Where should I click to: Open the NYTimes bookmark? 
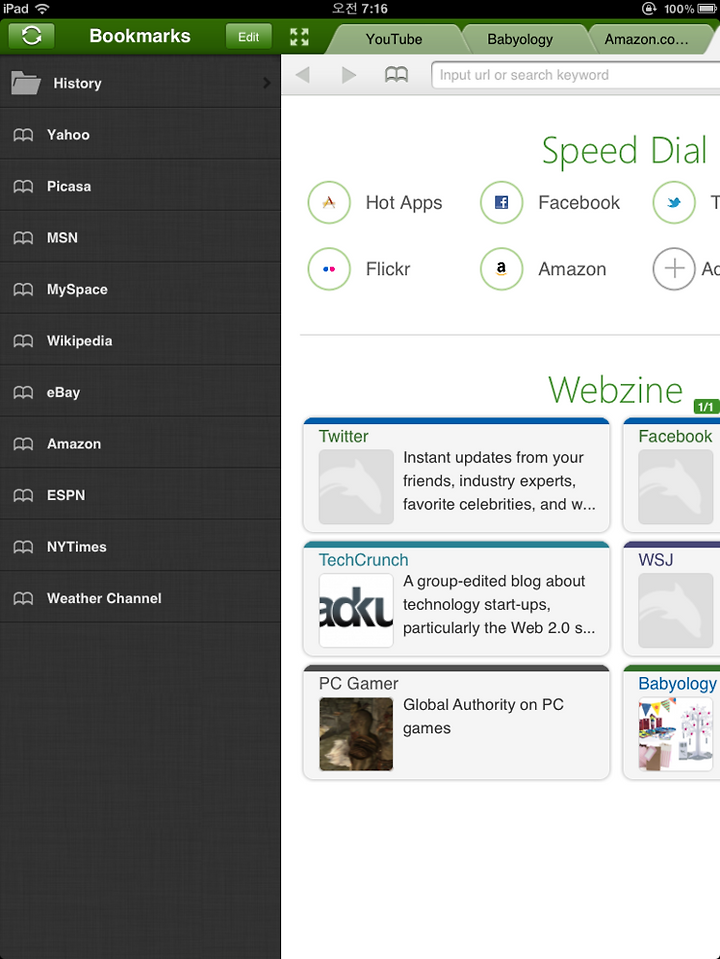[x=140, y=546]
